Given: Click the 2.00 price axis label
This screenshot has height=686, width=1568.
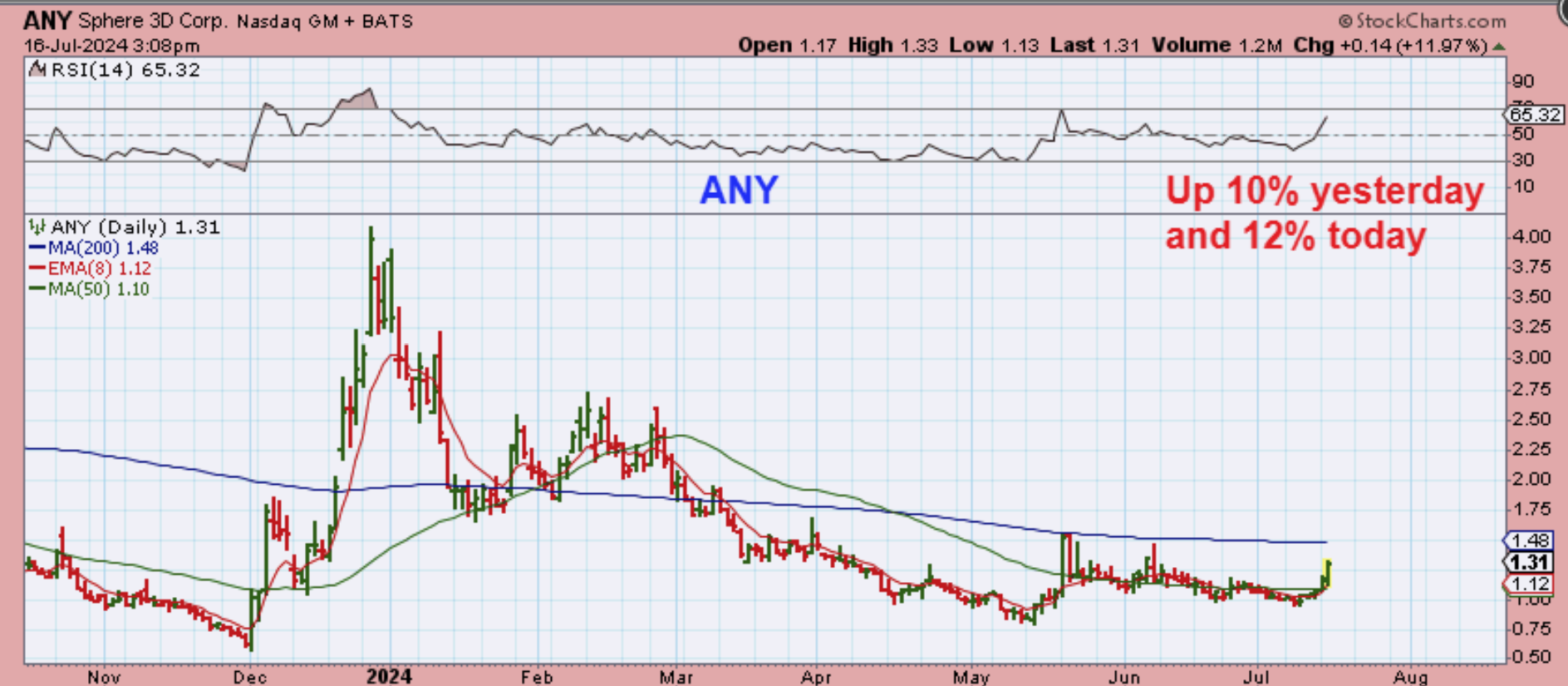Looking at the screenshot, I should (1530, 479).
